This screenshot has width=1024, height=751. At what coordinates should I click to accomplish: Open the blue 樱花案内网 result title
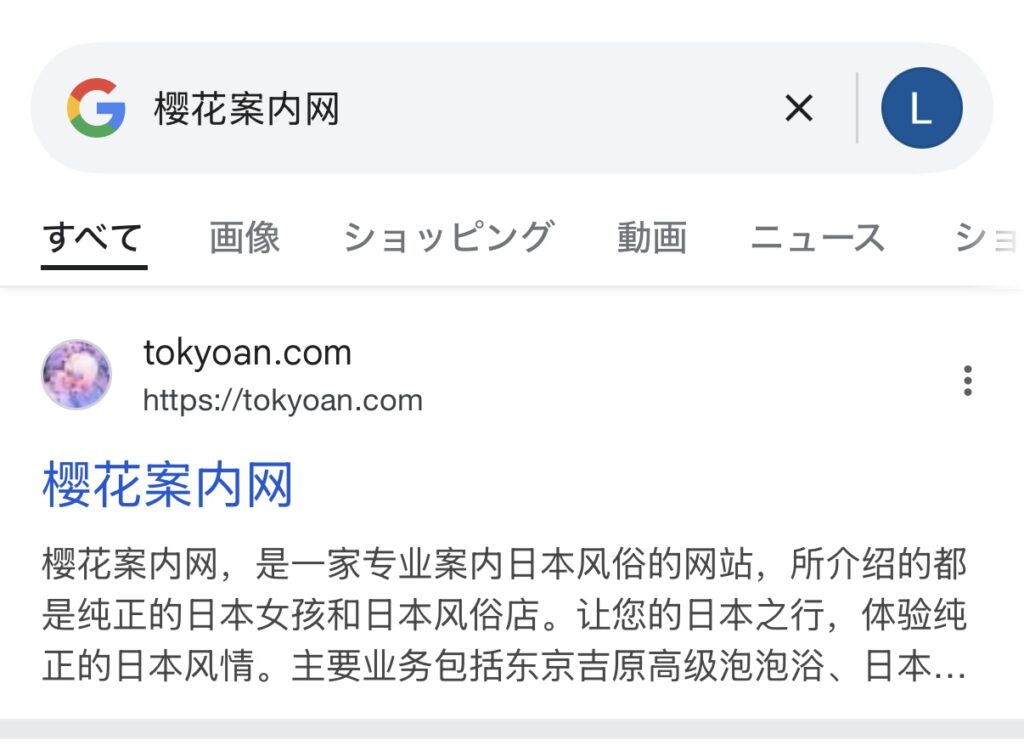167,485
